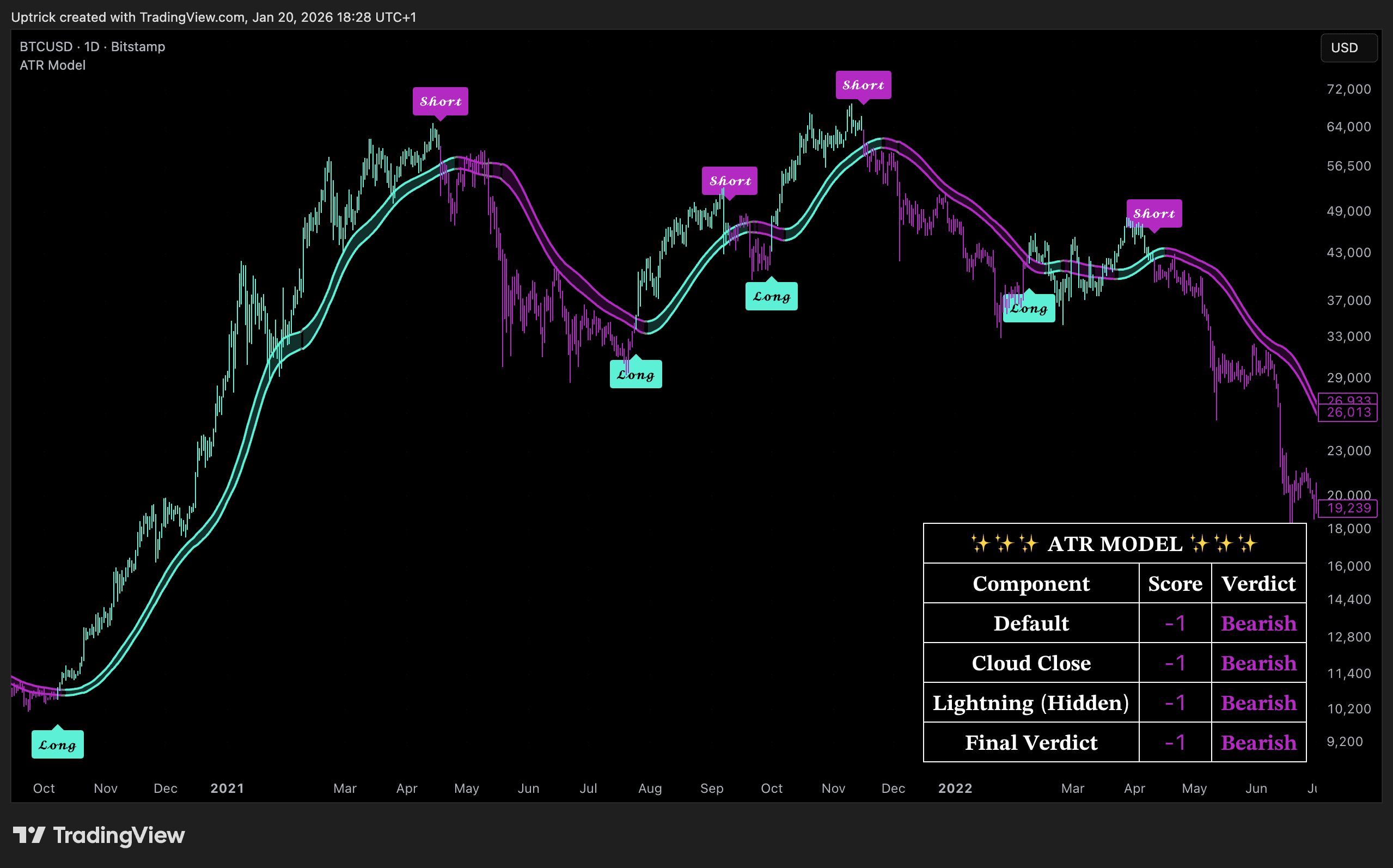Viewport: 1393px width, 868px height.
Task: Click the Final Verdict row in the table
Action: 1031,743
